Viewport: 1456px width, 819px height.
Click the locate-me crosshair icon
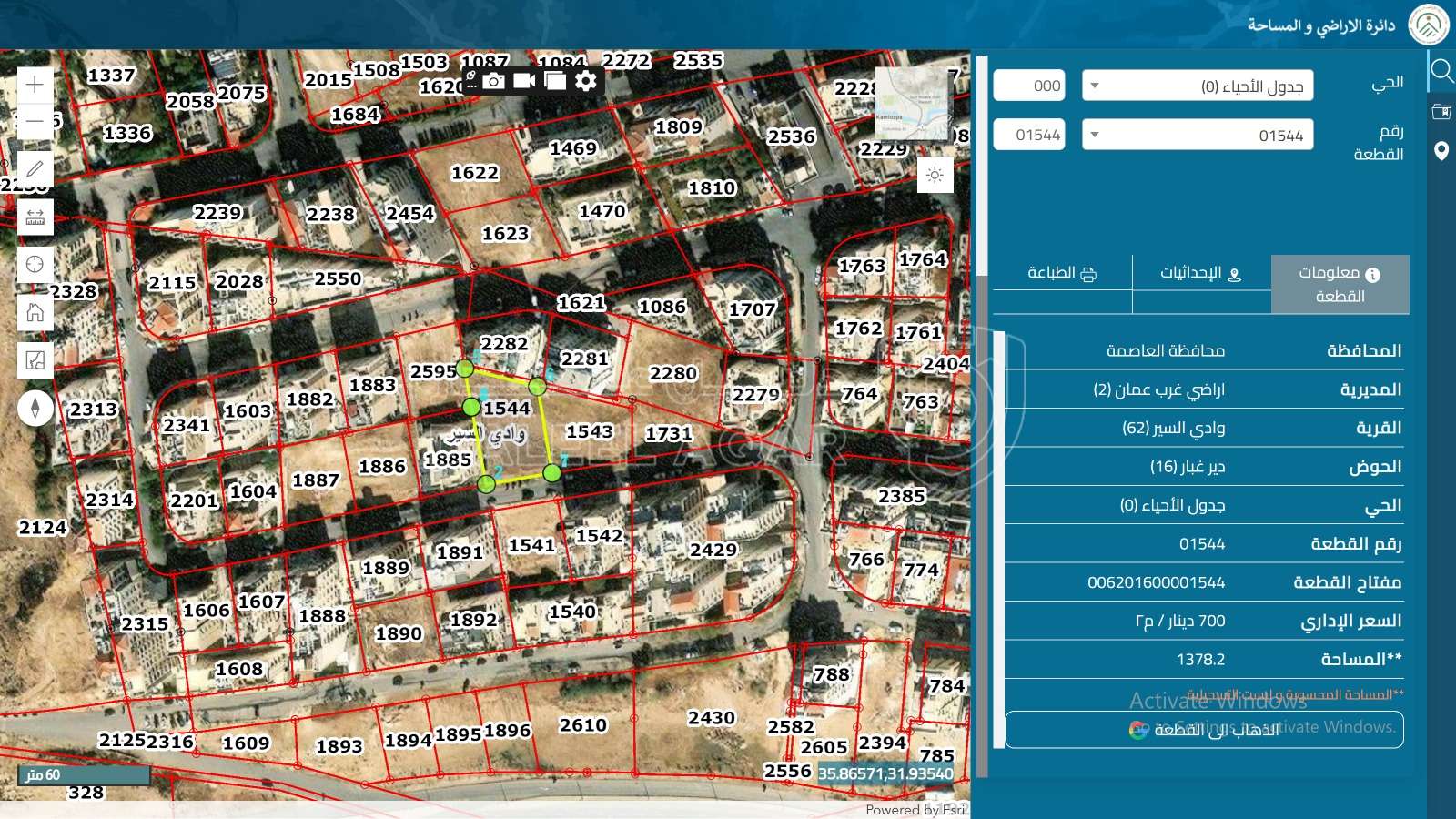35,264
